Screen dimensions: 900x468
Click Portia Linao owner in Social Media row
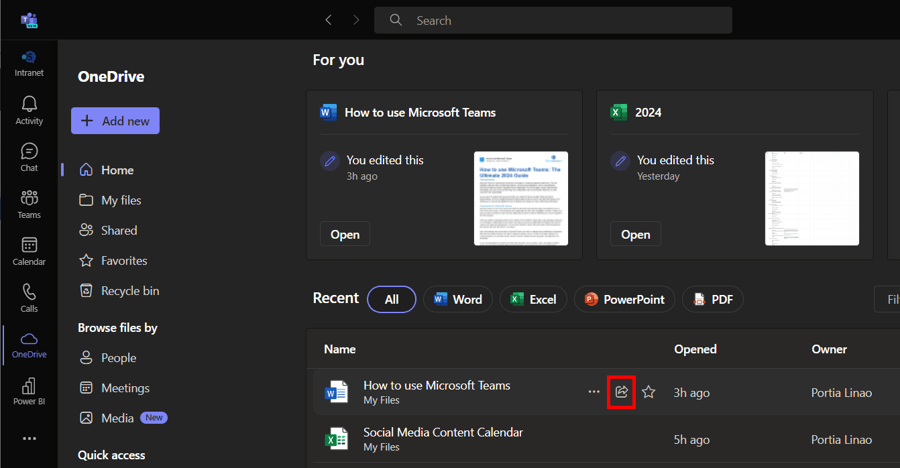841,440
